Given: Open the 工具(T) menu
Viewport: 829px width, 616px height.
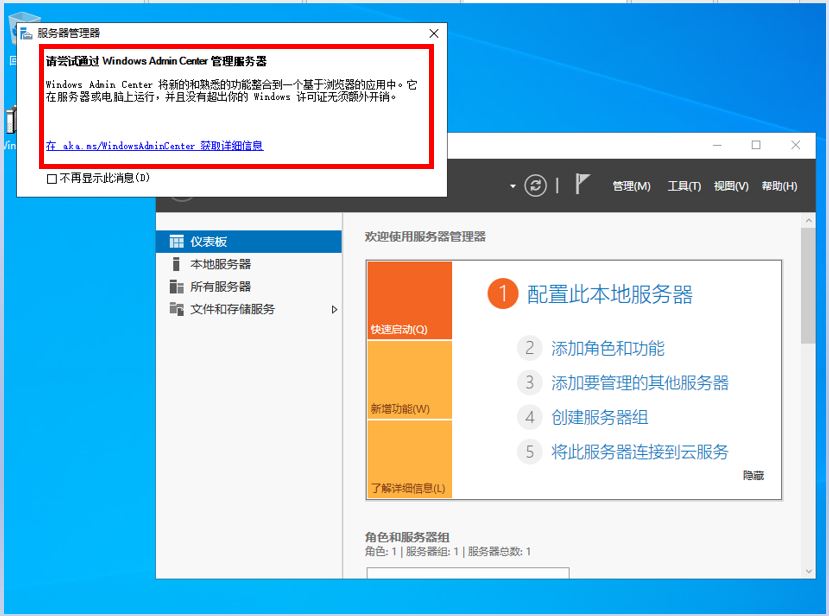Looking at the screenshot, I should (x=683, y=186).
